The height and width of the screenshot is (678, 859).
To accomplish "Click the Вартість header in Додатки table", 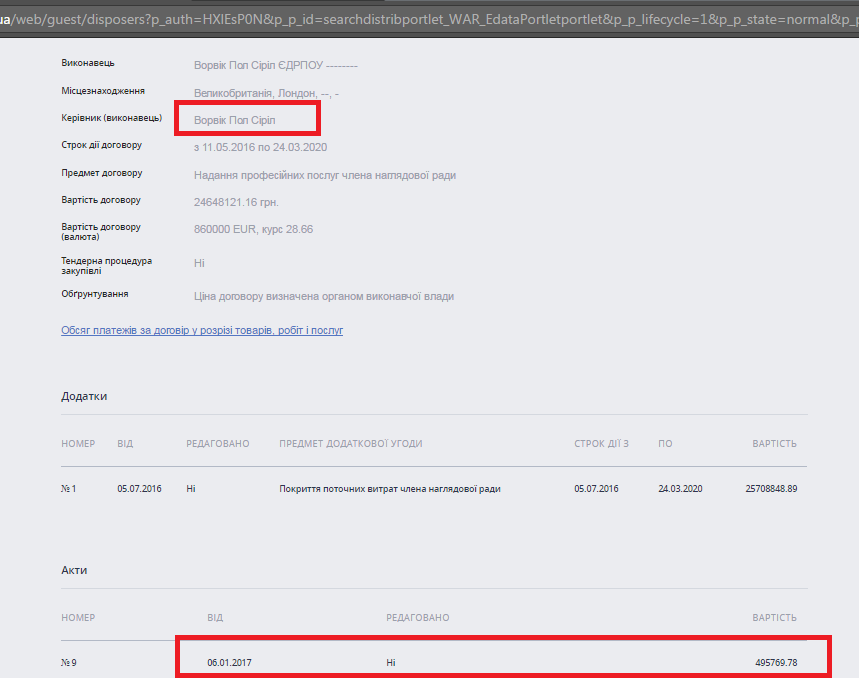I will 774,443.
